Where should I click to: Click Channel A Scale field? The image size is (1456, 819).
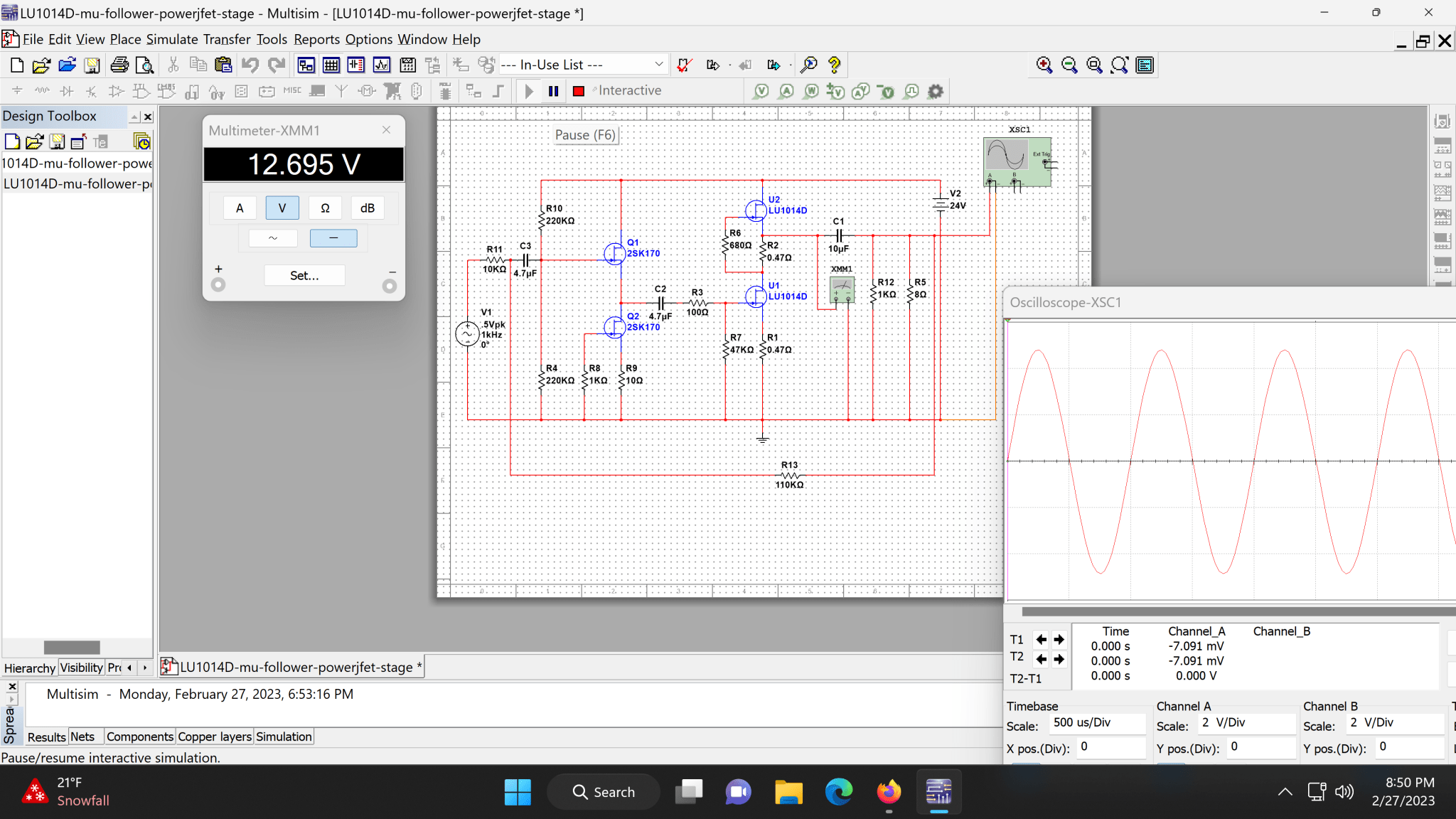(x=1246, y=724)
